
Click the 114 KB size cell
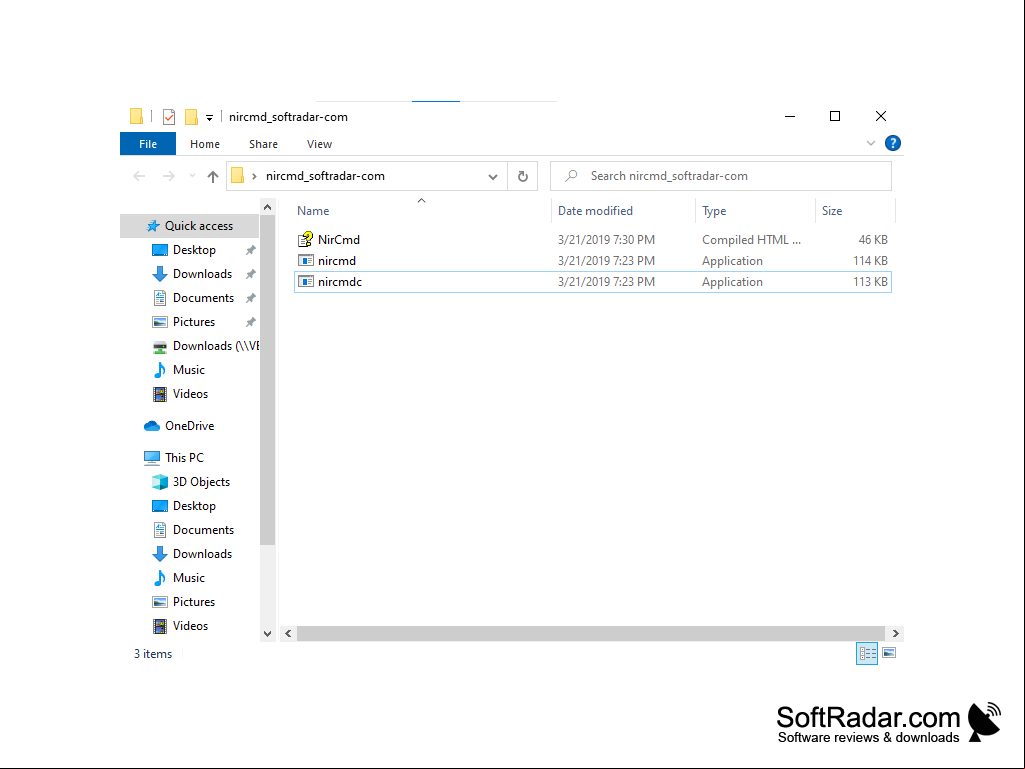870,261
